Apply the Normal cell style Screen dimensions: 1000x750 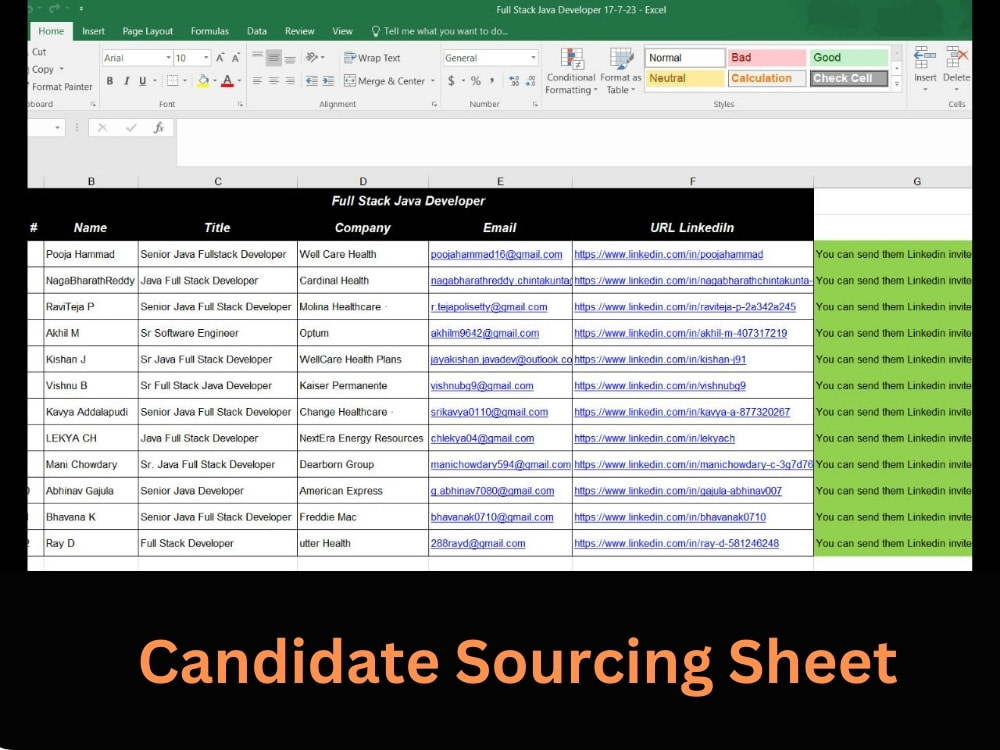pos(685,57)
